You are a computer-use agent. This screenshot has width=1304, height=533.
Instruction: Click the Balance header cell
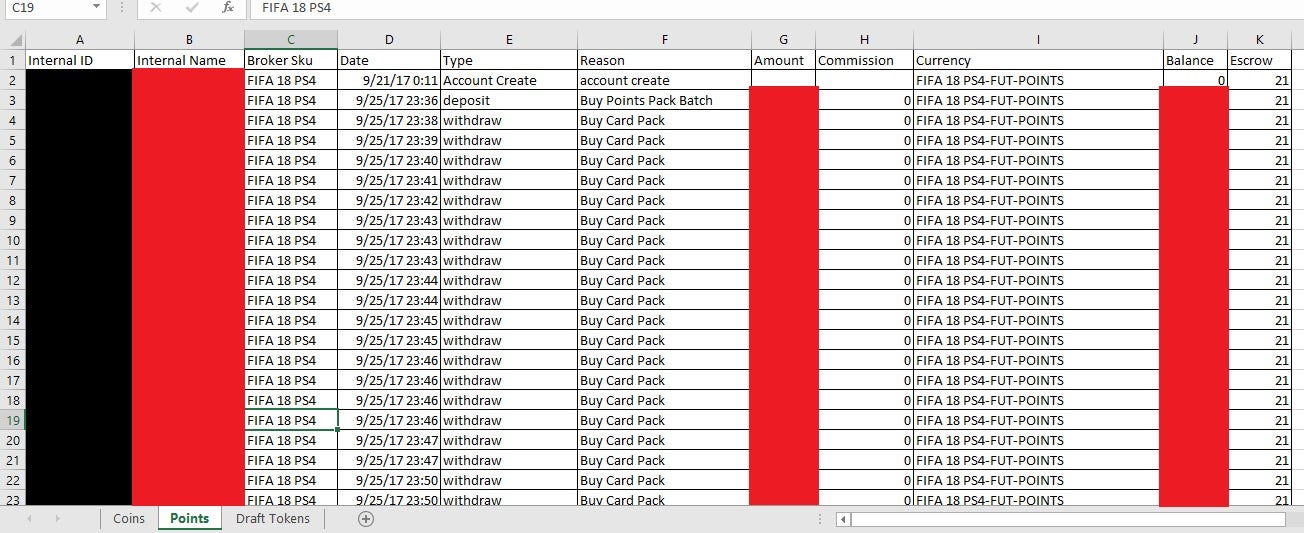point(1195,60)
